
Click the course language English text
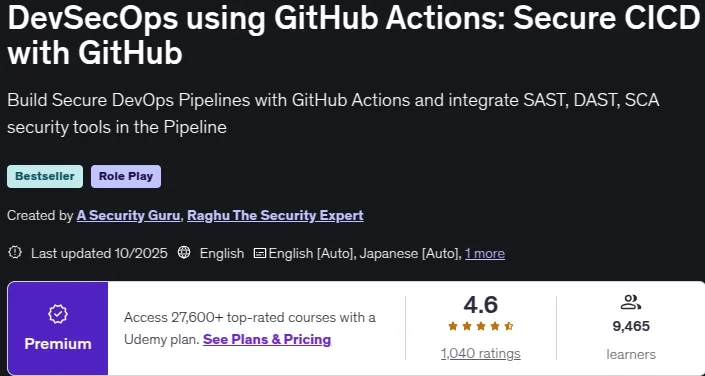click(222, 254)
